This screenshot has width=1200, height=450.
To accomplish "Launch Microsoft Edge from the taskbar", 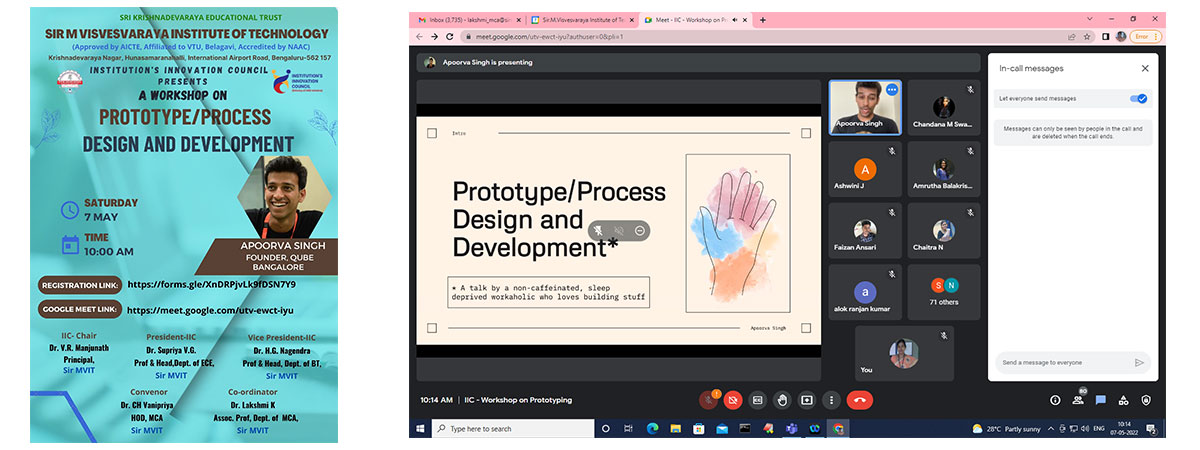I will pos(652,428).
